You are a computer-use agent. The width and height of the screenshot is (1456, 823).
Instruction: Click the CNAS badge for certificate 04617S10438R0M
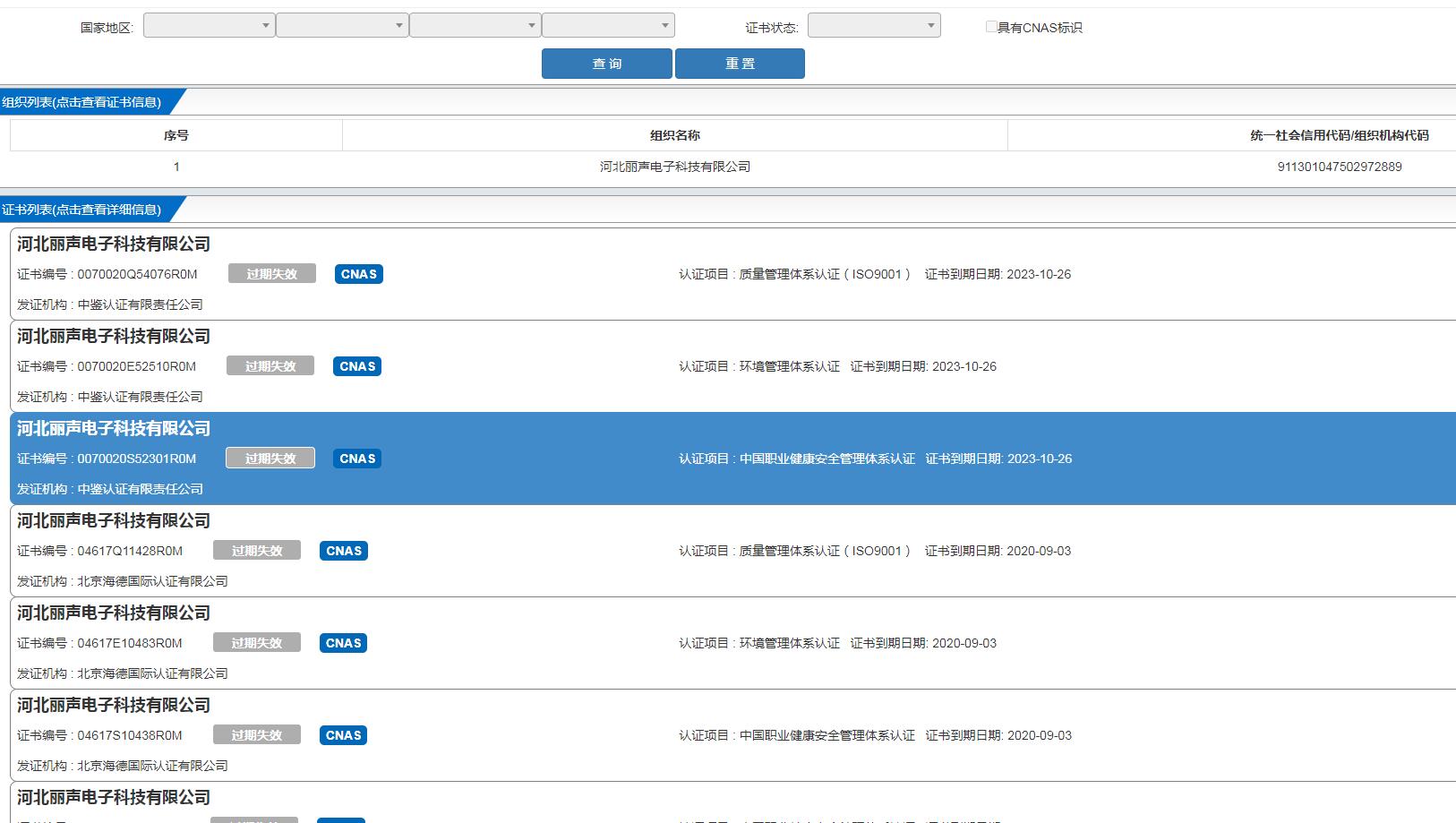coord(343,735)
